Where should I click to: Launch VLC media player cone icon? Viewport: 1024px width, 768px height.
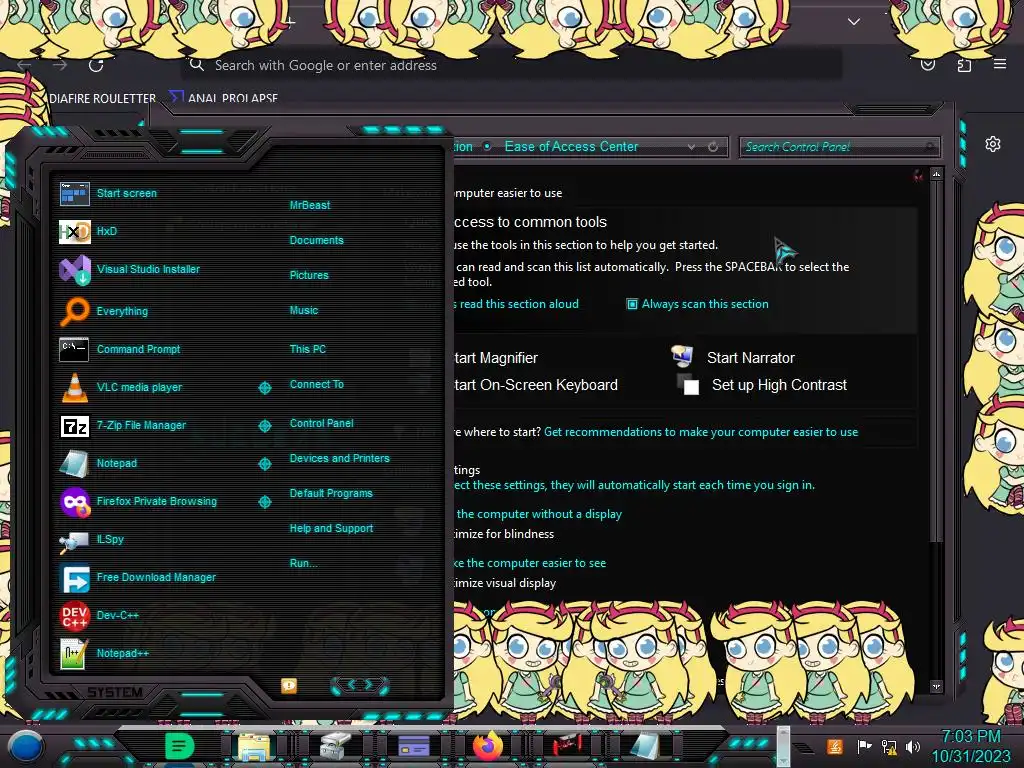pos(74,387)
